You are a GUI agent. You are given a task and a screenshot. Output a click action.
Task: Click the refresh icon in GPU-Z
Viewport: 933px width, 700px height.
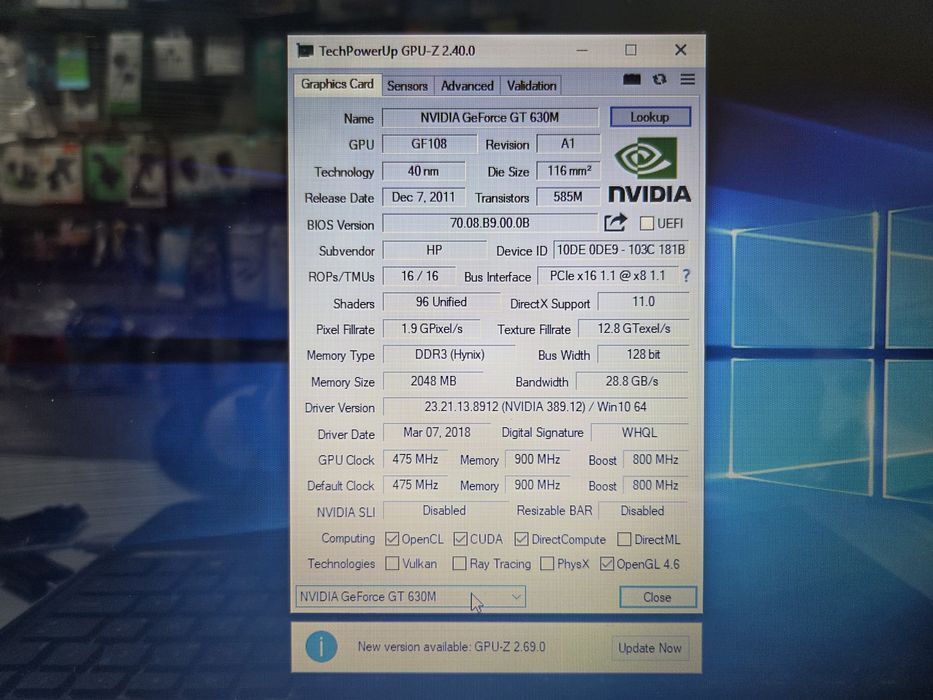click(x=659, y=79)
